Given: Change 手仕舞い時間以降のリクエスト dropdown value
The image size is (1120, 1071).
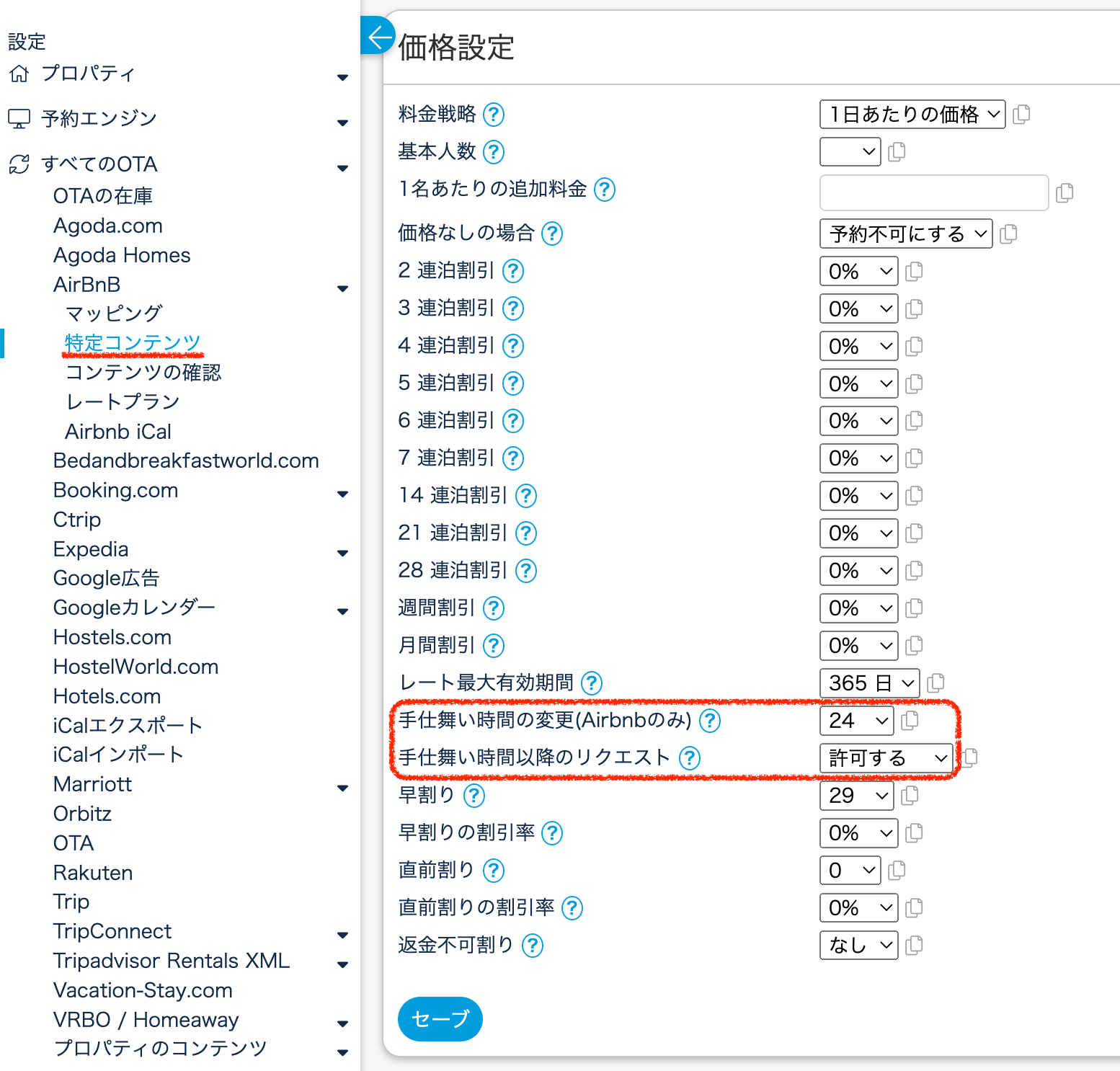Looking at the screenshot, I should (x=886, y=758).
